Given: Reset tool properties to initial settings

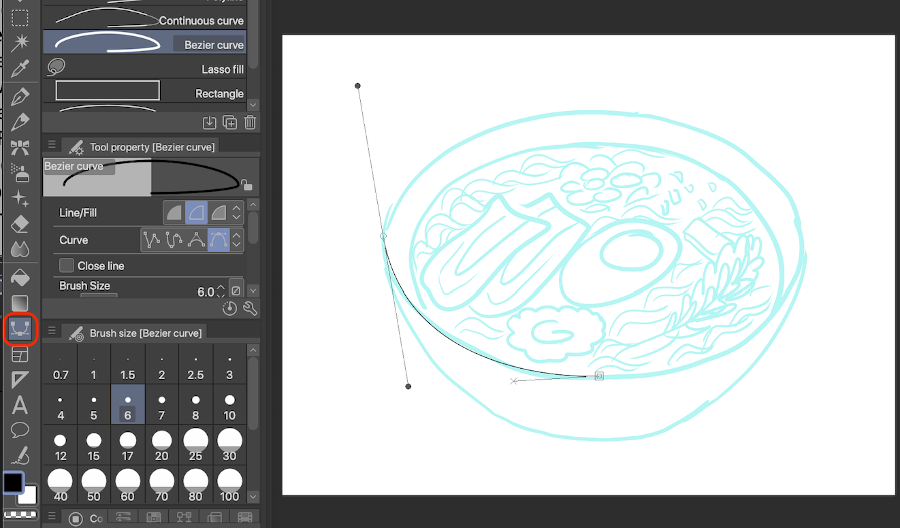Looking at the screenshot, I should coord(230,309).
